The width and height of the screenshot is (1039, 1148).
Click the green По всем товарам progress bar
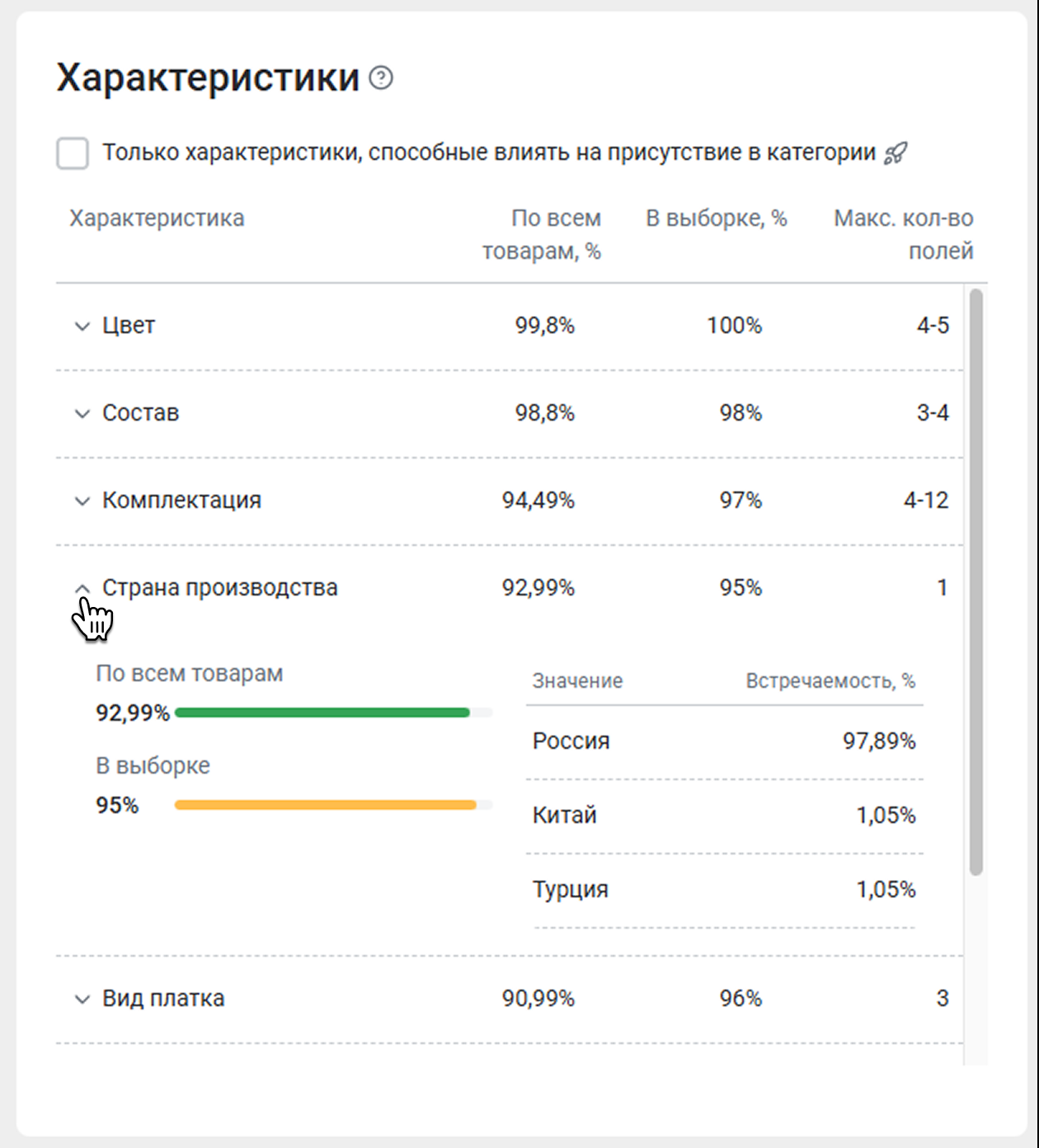click(x=322, y=713)
